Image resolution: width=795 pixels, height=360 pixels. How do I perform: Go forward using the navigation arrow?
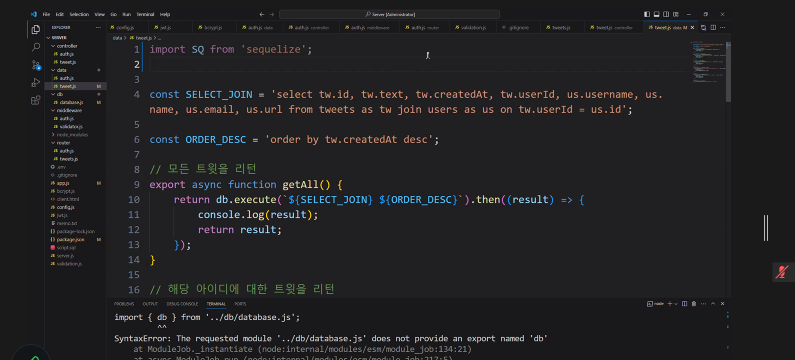[272, 14]
